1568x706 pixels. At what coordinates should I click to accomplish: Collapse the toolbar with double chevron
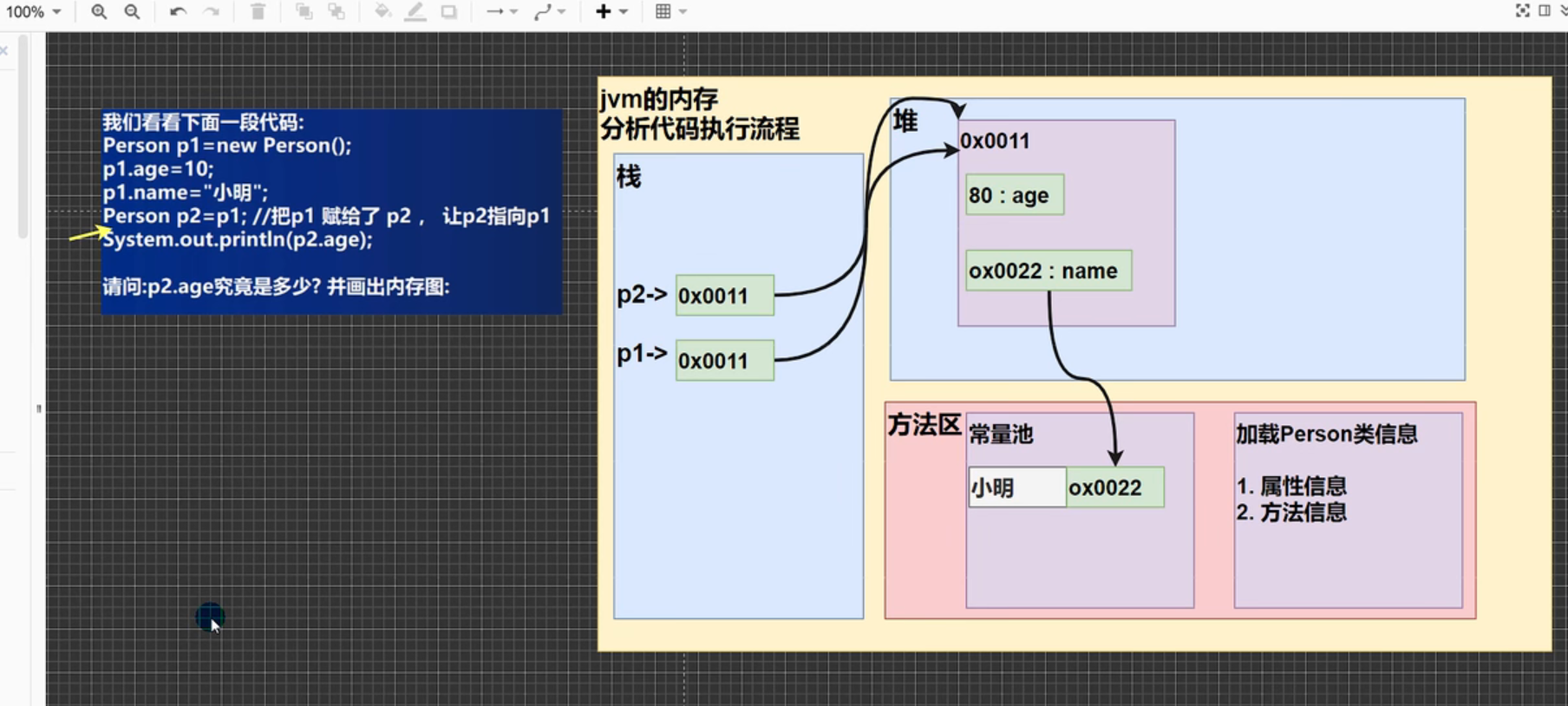point(1563,10)
